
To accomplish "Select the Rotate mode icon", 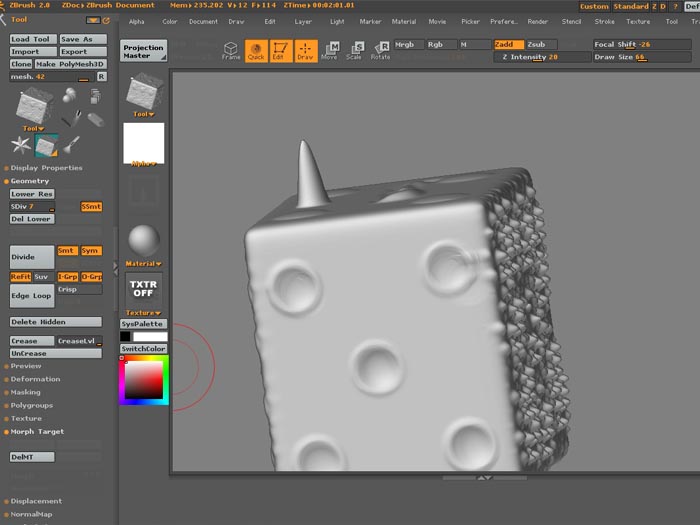I will pos(380,51).
